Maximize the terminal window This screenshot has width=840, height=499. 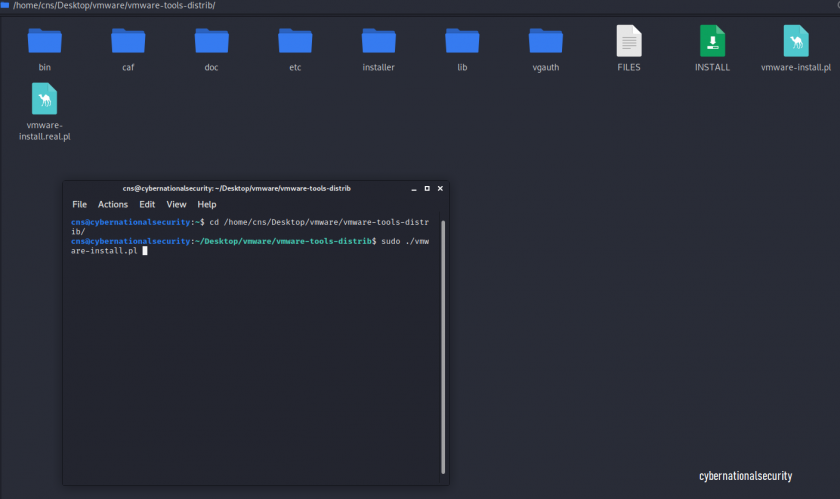tap(427, 189)
